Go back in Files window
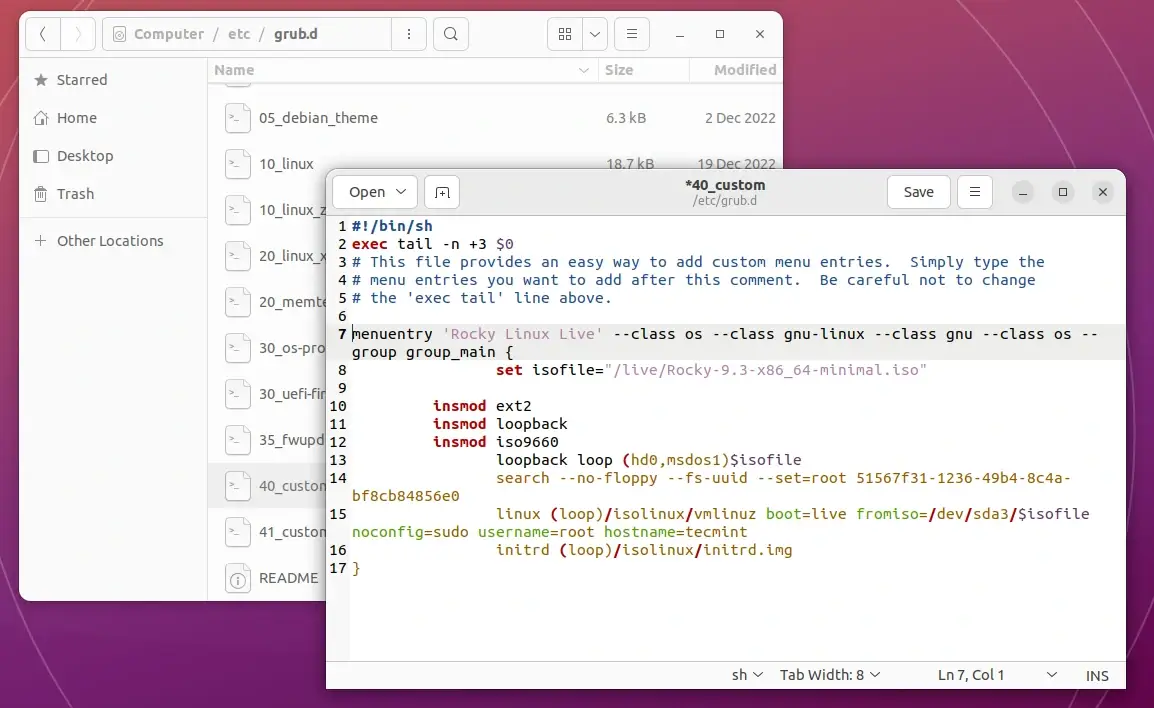1154x708 pixels. click(43, 34)
